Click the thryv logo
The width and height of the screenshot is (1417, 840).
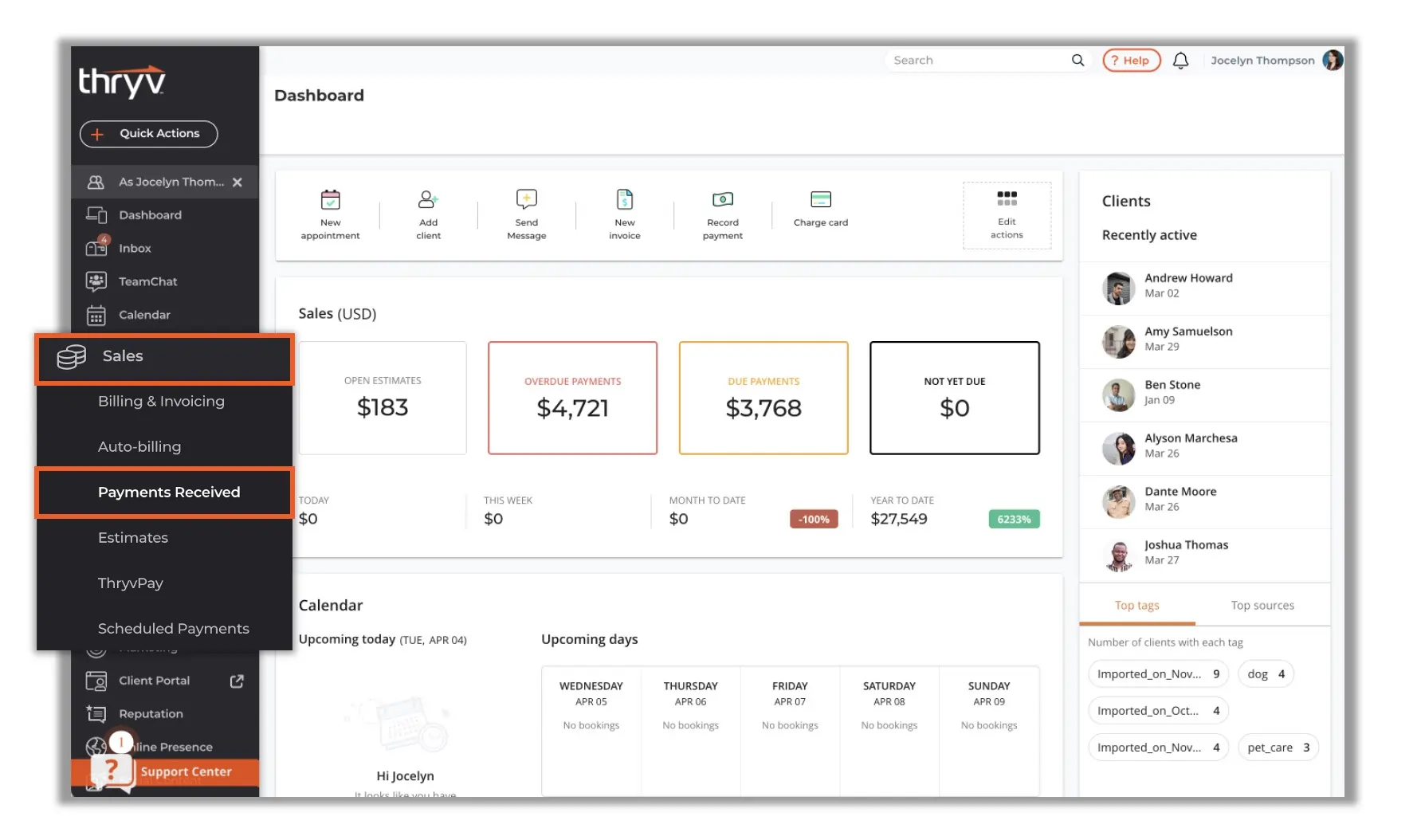[122, 82]
